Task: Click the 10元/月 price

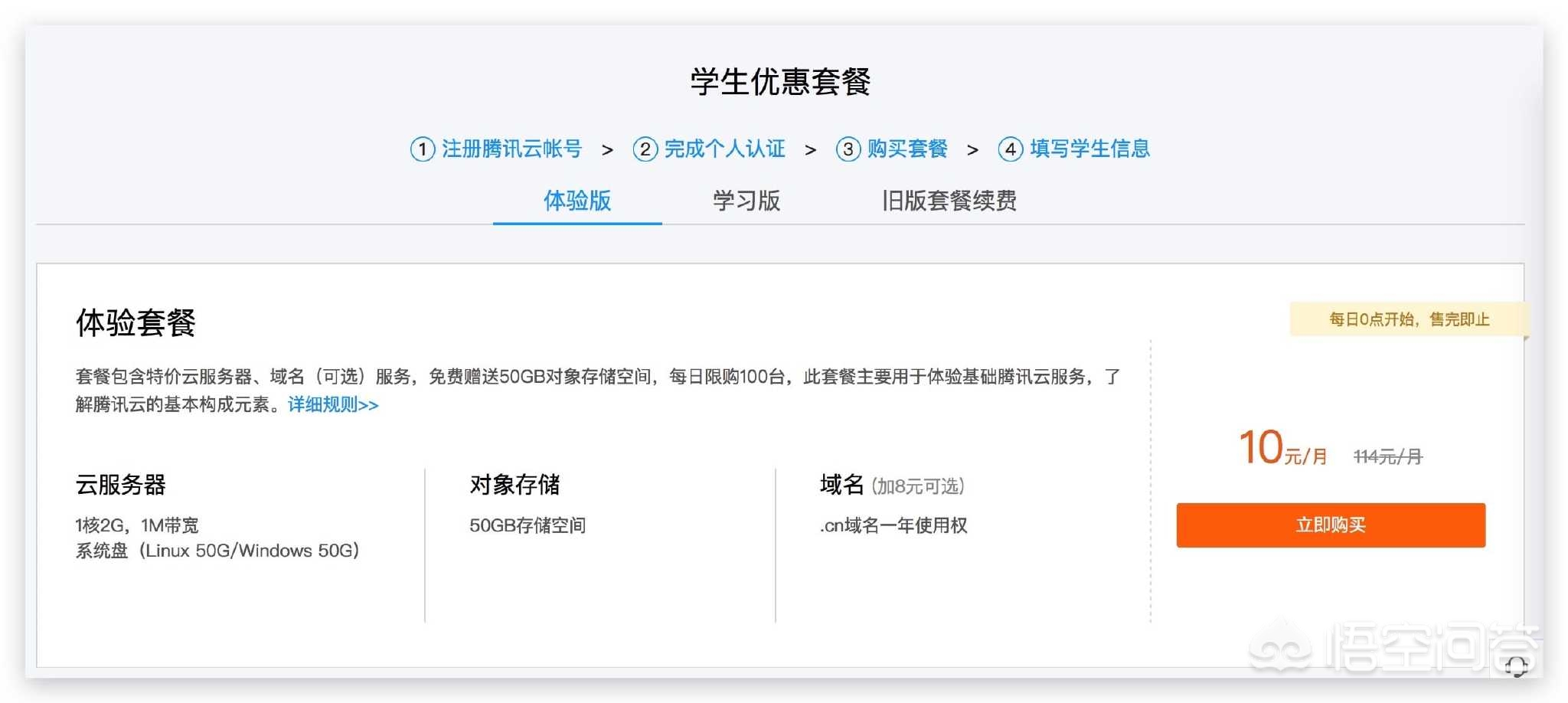Action: [x=1283, y=448]
